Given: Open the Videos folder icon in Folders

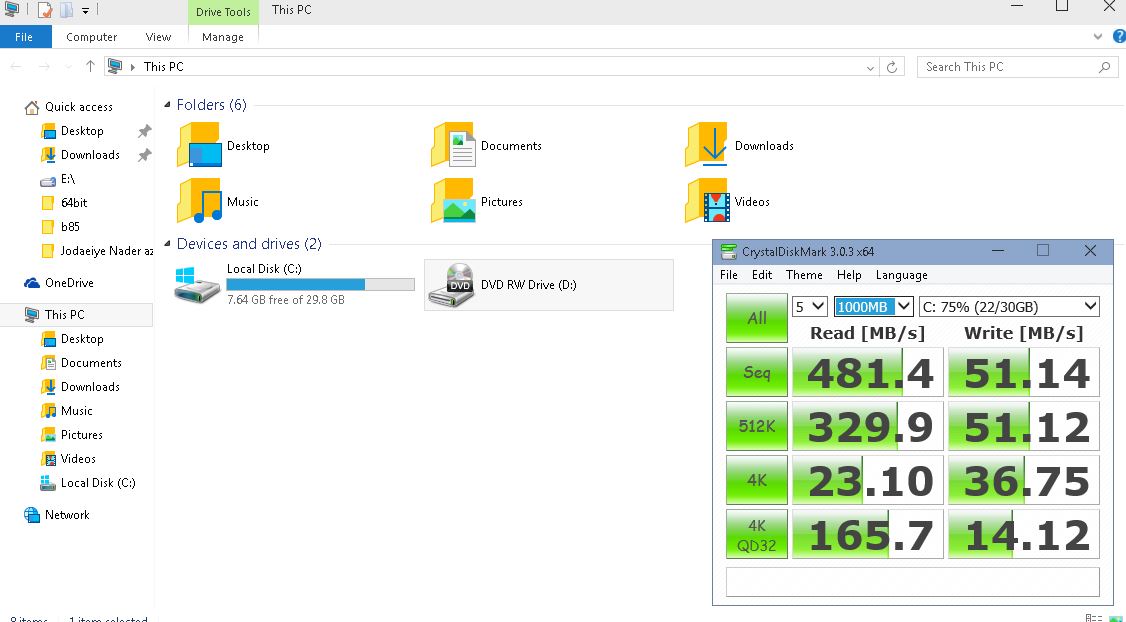Looking at the screenshot, I should click(707, 201).
